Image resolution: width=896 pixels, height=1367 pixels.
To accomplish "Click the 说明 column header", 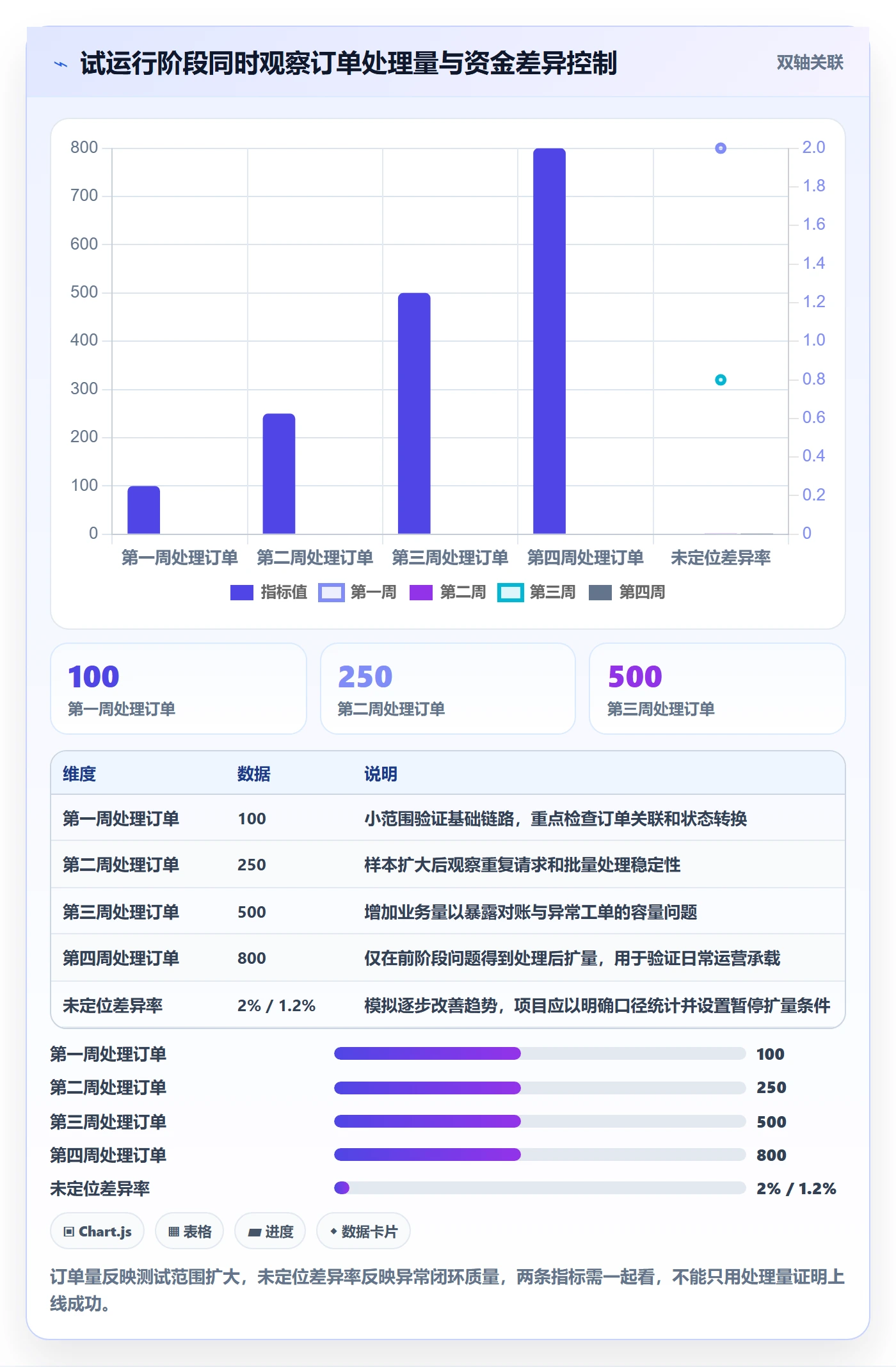I will (381, 774).
